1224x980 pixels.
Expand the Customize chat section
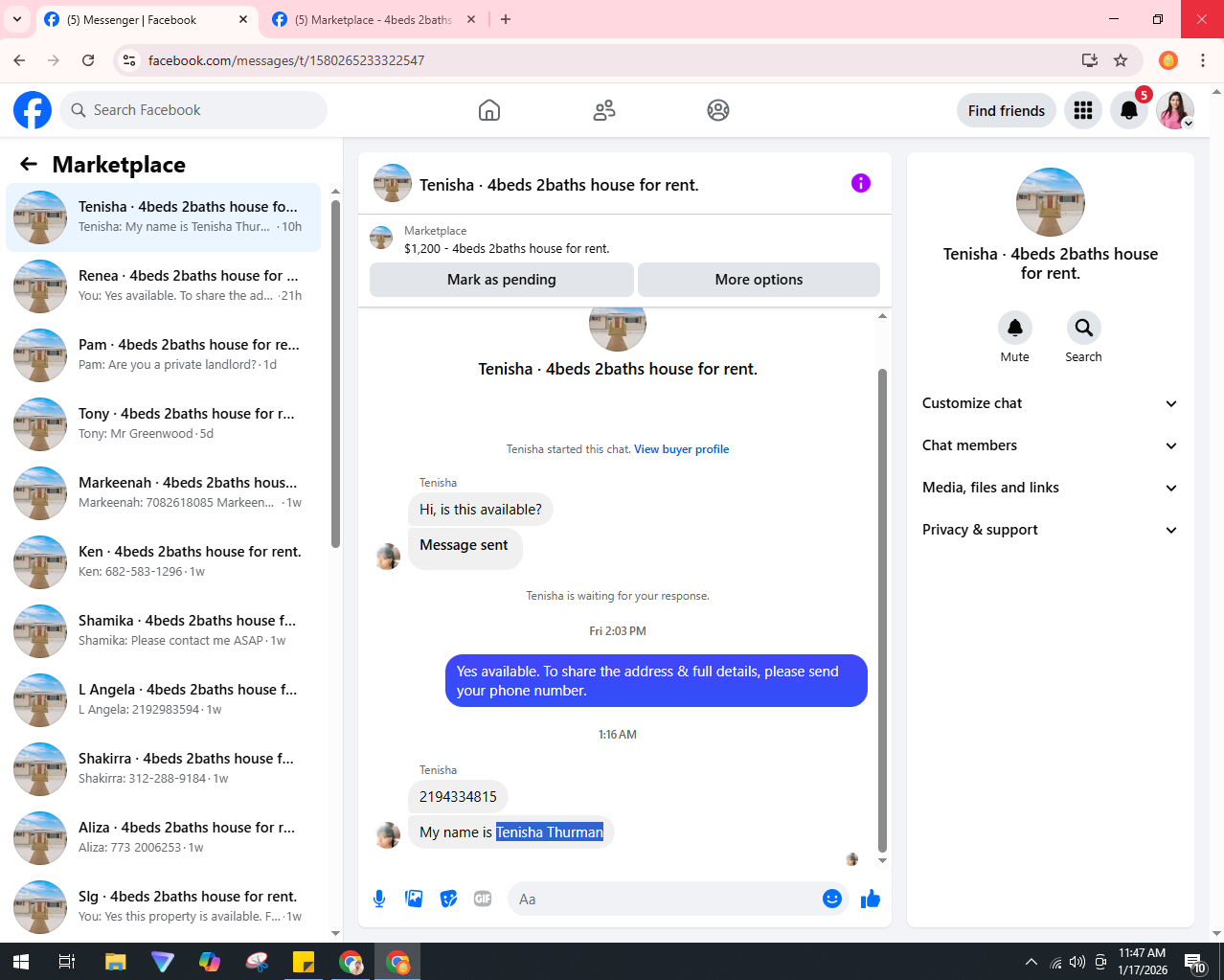(1050, 403)
